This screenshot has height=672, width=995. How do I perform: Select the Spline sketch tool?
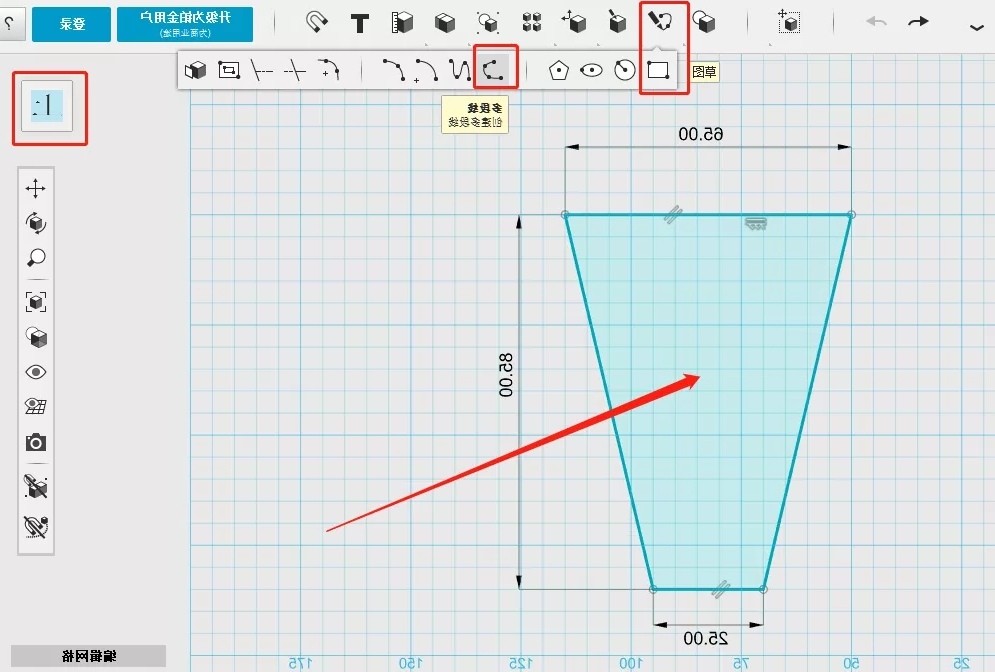pyautogui.click(x=460, y=70)
